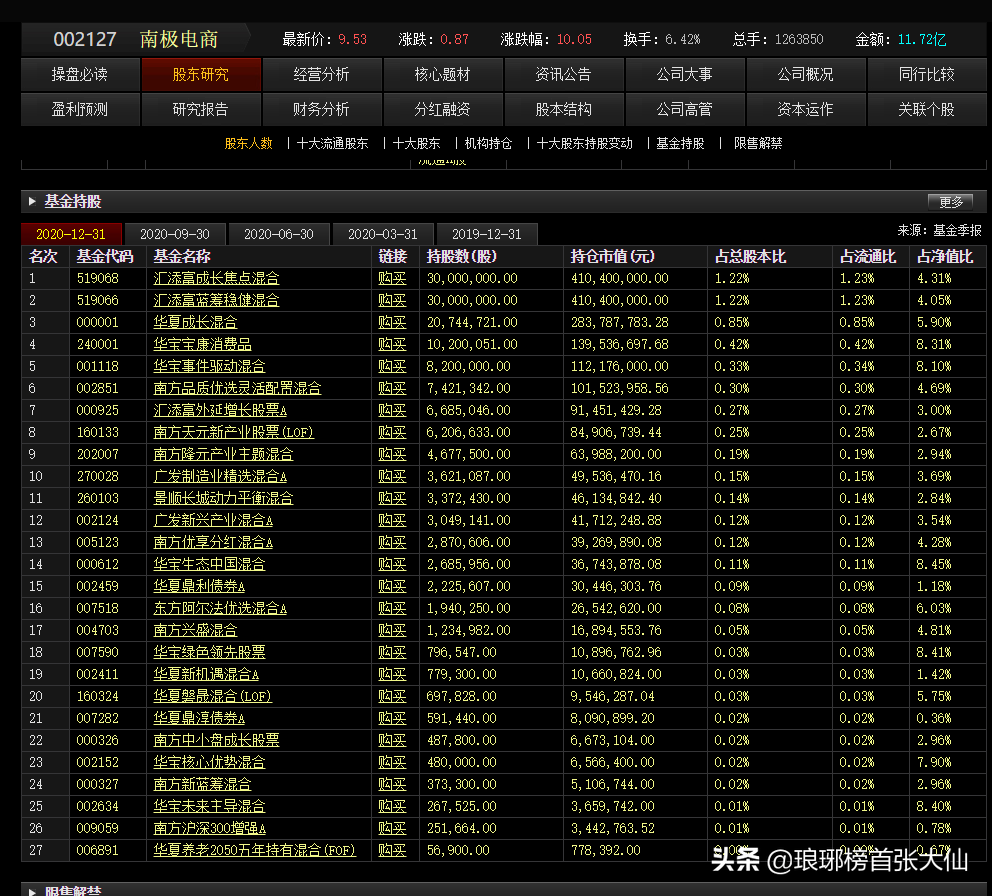The image size is (992, 896).
Task: Open fund link 华夏养老2050五年持有混合(FOF)
Action: [254, 850]
